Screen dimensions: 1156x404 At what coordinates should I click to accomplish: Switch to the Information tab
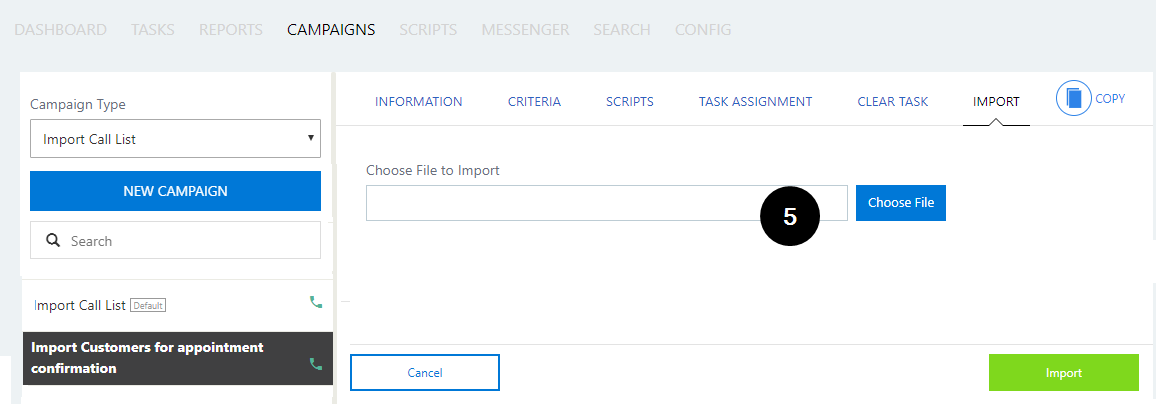pyautogui.click(x=419, y=102)
